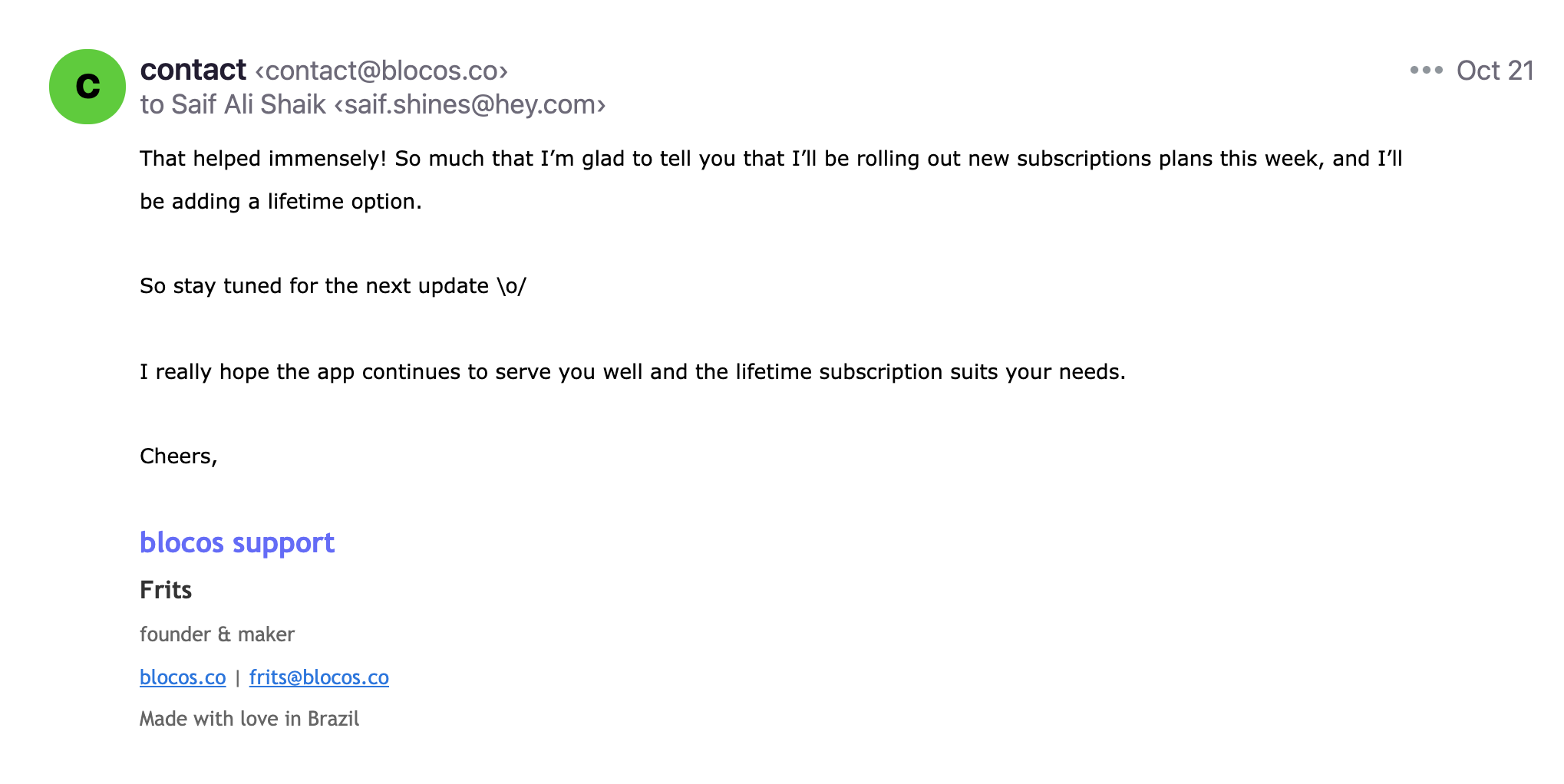Image resolution: width=1564 pixels, height=784 pixels.
Task: Select the bold name "Frits" in signature
Action: pos(166,590)
